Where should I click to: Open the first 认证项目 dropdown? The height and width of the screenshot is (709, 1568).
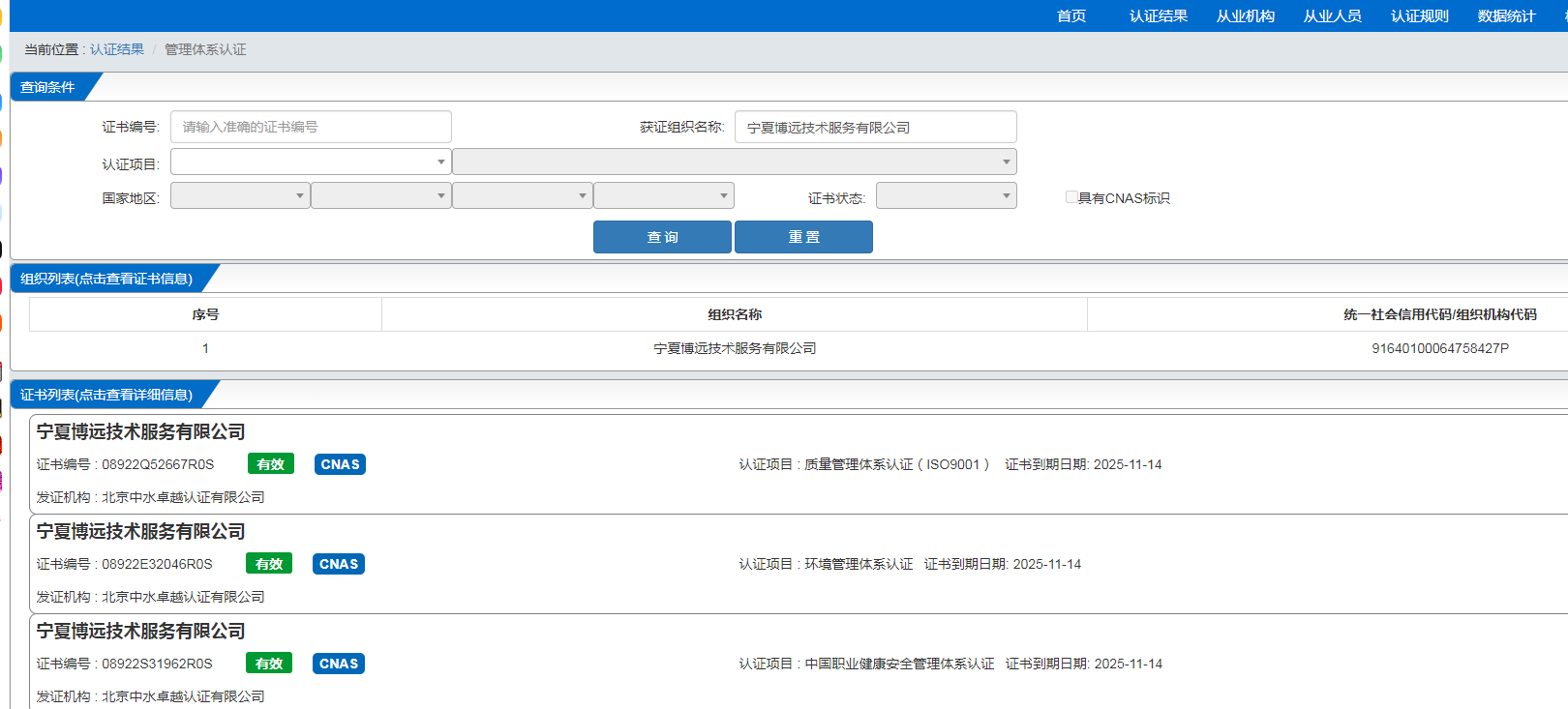click(x=310, y=162)
